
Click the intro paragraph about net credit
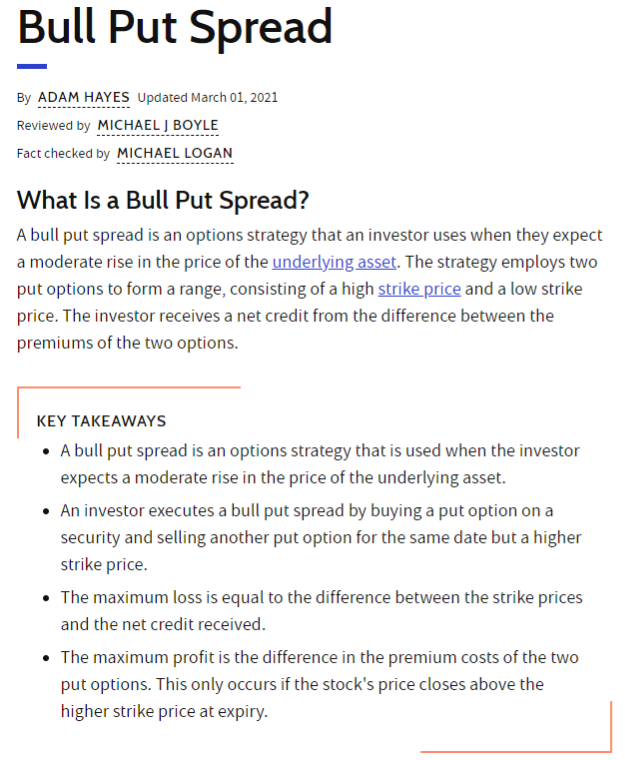point(309,289)
